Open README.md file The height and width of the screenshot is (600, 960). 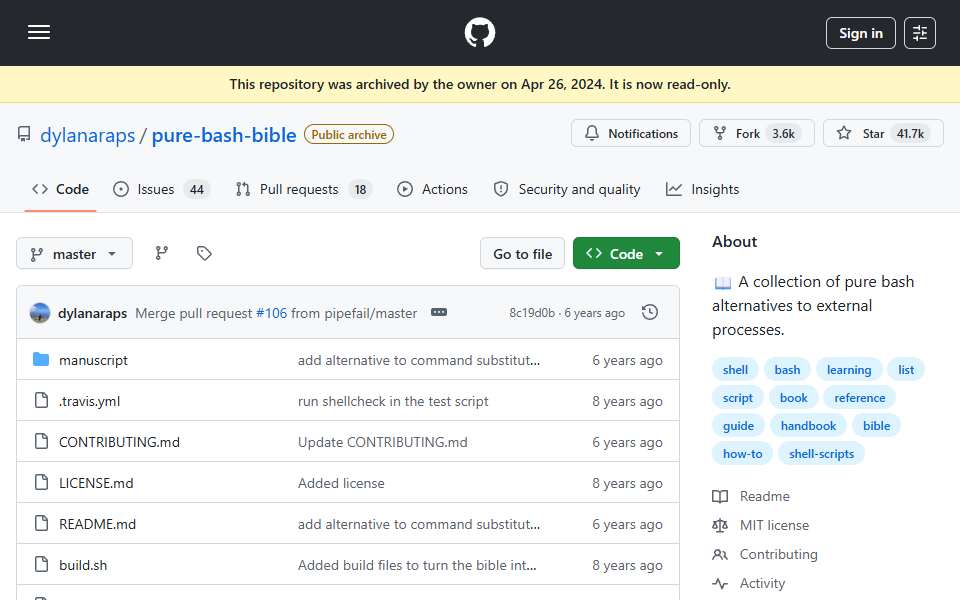point(97,524)
